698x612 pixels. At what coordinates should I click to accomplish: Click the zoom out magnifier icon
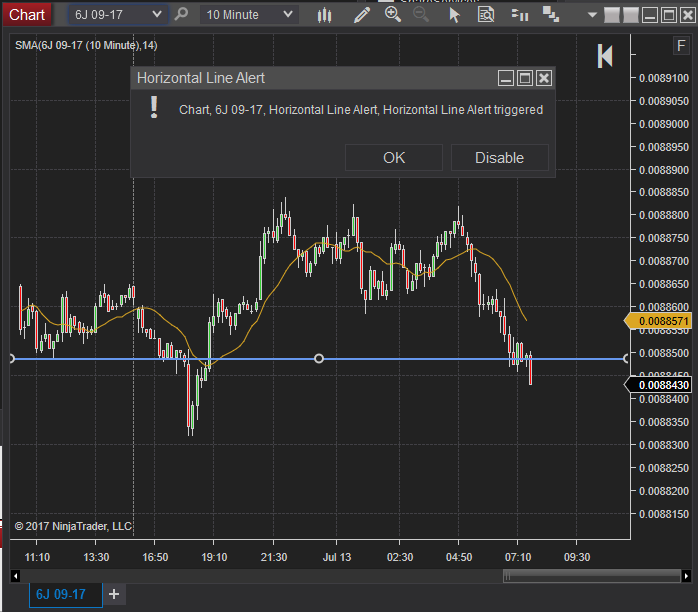point(421,15)
